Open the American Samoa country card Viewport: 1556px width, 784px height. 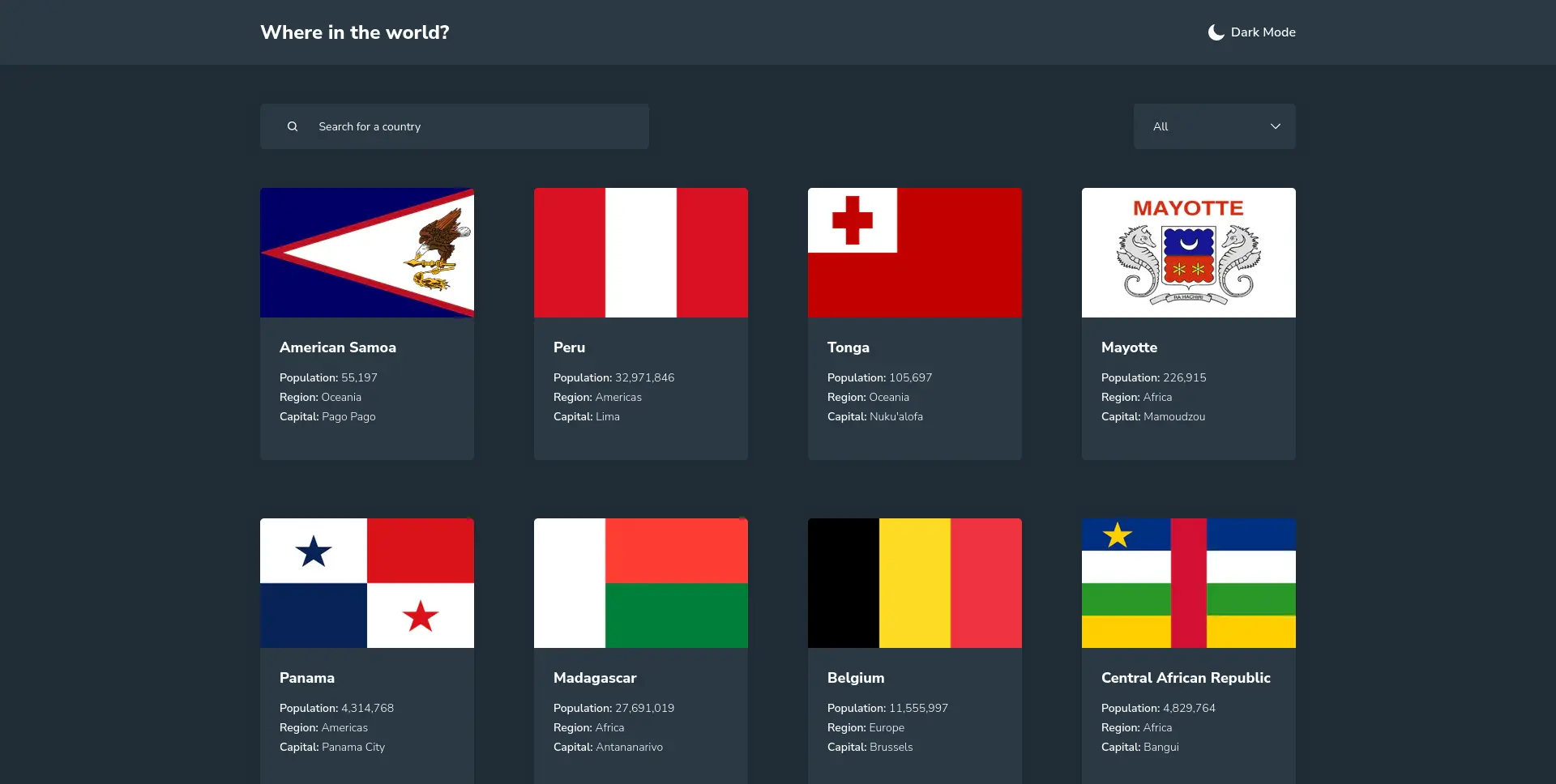point(366,323)
